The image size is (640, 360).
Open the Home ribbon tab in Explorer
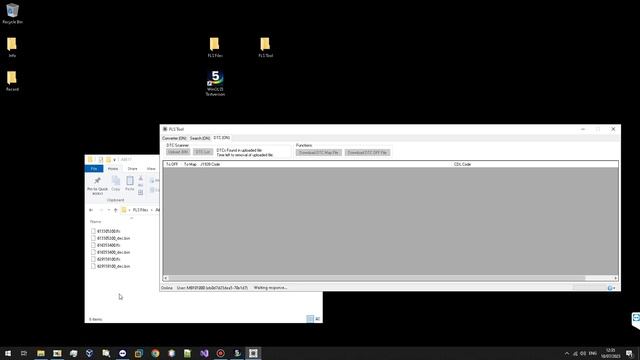pyautogui.click(x=113, y=169)
